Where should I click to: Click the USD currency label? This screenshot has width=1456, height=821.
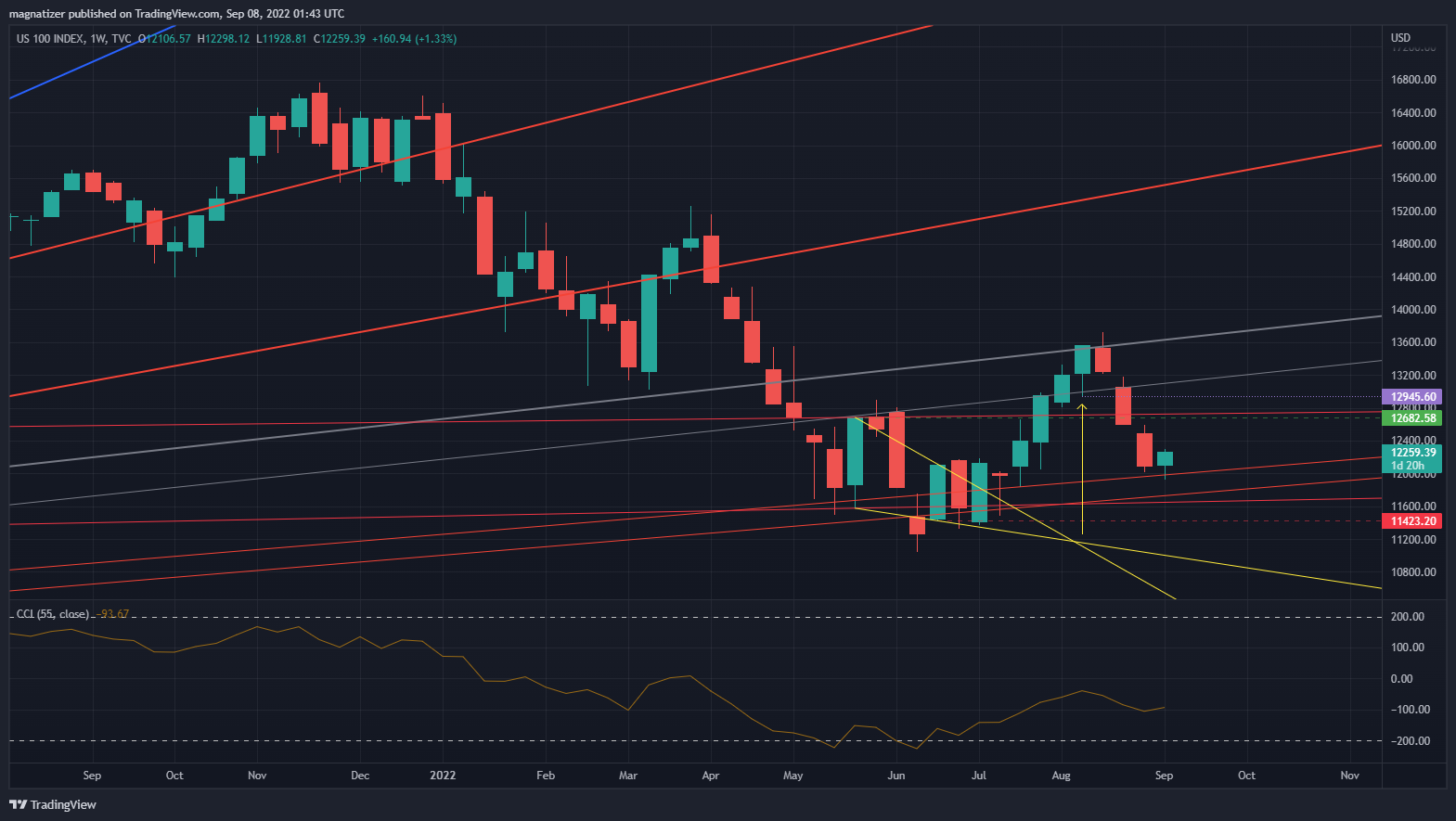coord(1400,38)
